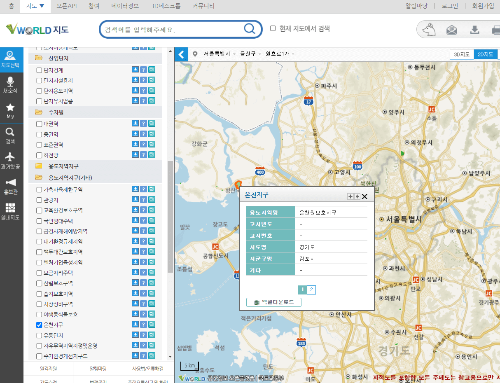This screenshot has height=383, width=500.
Task: Click the layer list scrollbar thumb
Action: click(170, 217)
